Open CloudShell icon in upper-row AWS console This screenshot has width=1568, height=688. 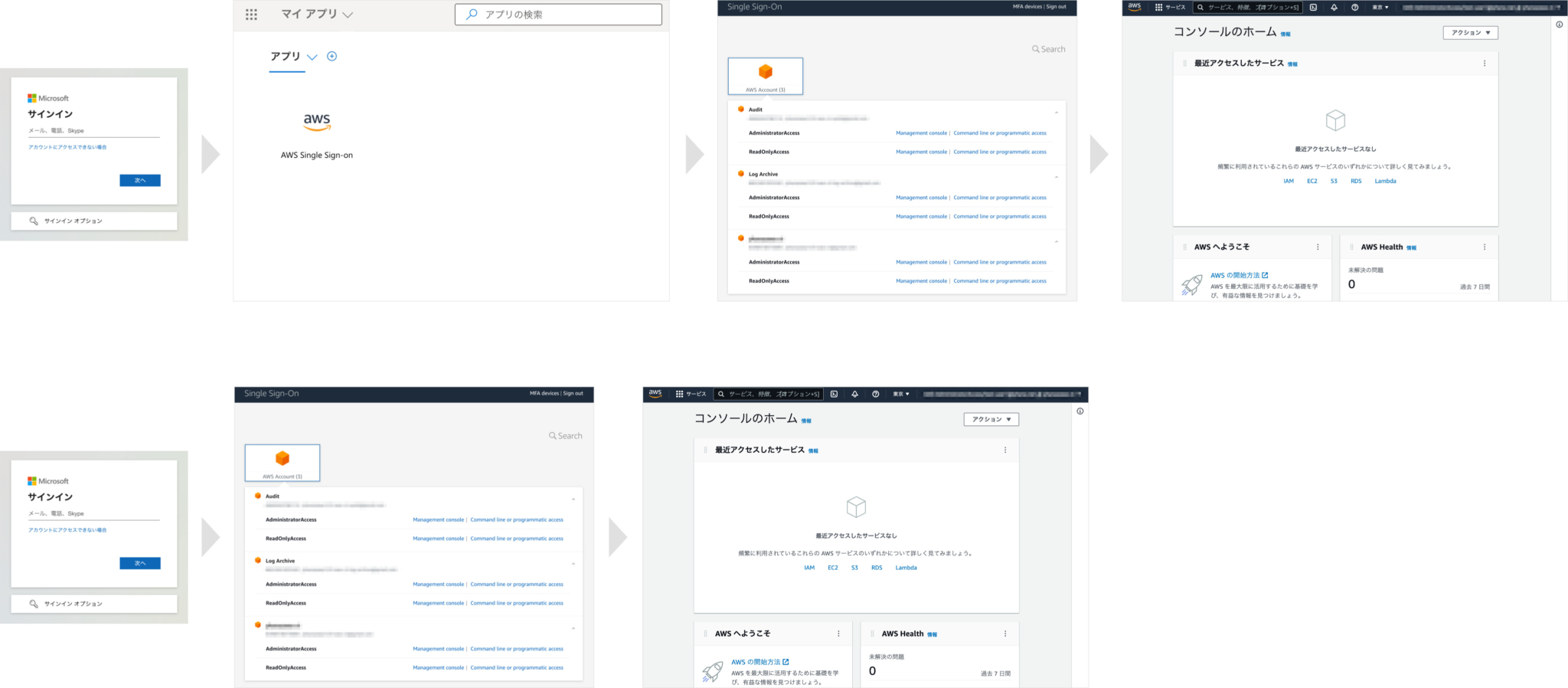point(1313,8)
